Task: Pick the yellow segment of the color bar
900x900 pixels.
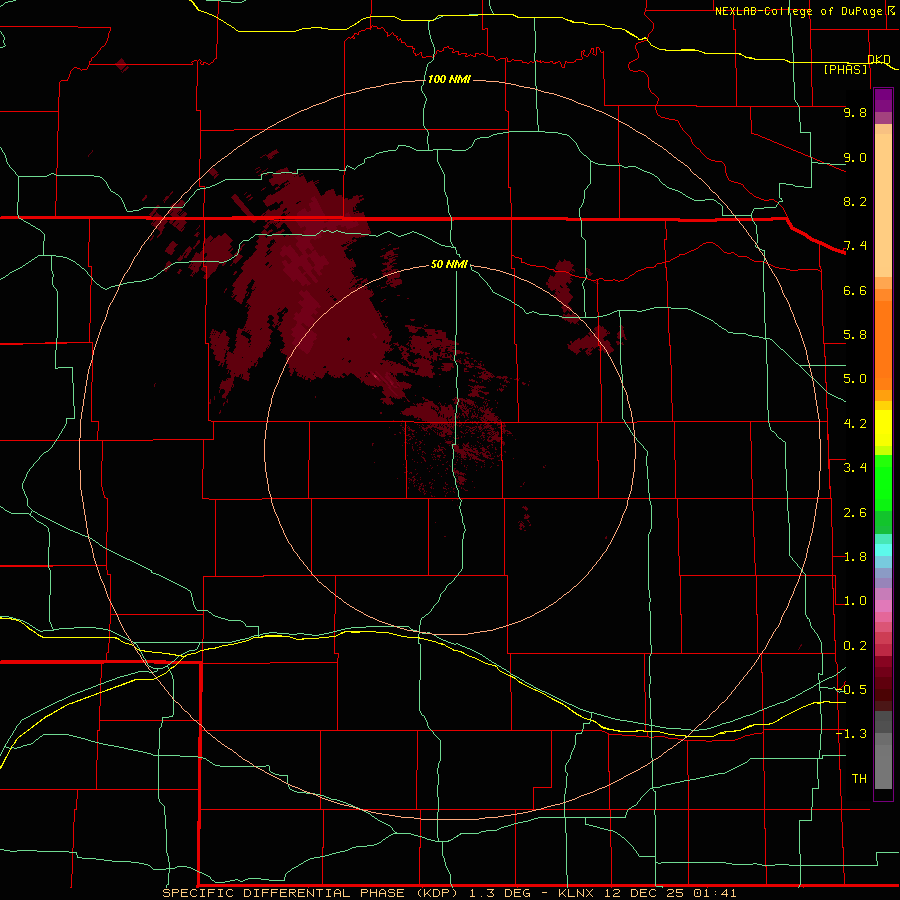Action: [x=883, y=428]
